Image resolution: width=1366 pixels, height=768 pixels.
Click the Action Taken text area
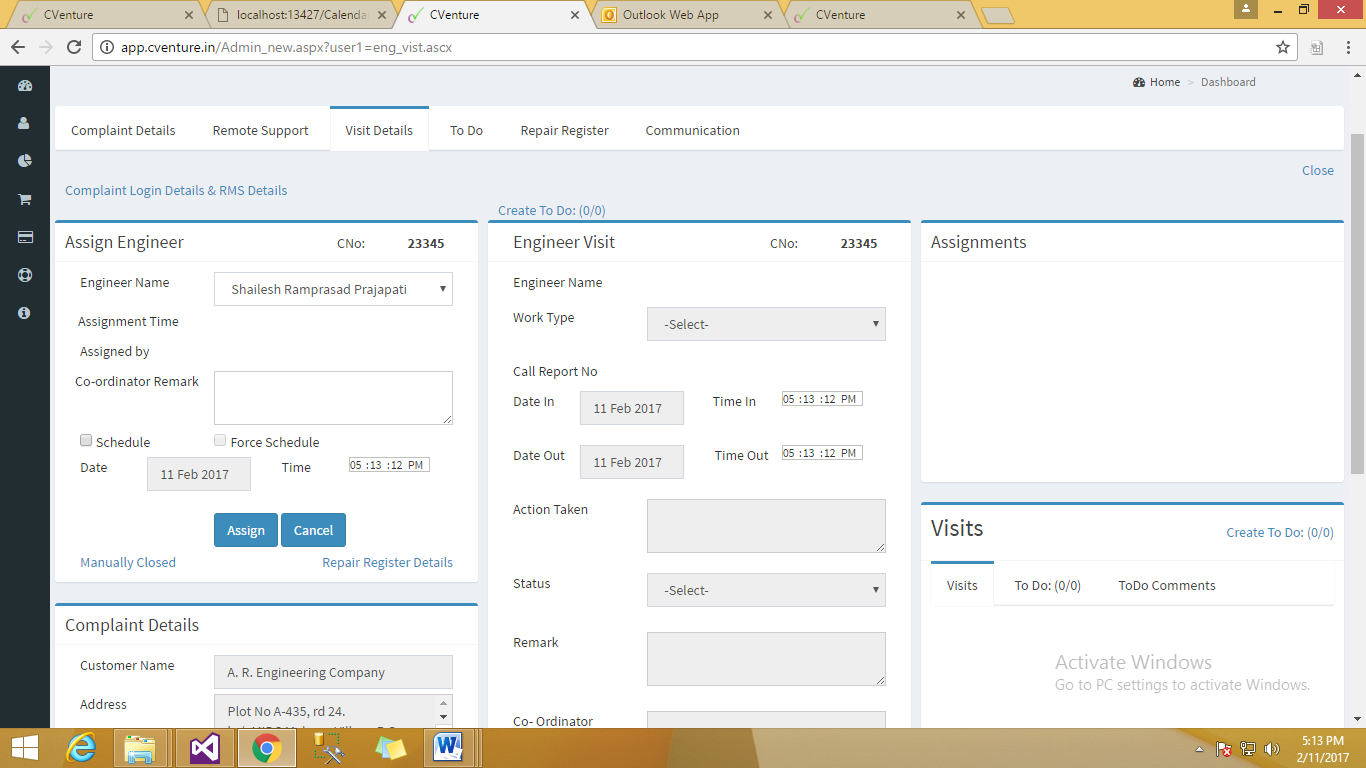(x=766, y=526)
